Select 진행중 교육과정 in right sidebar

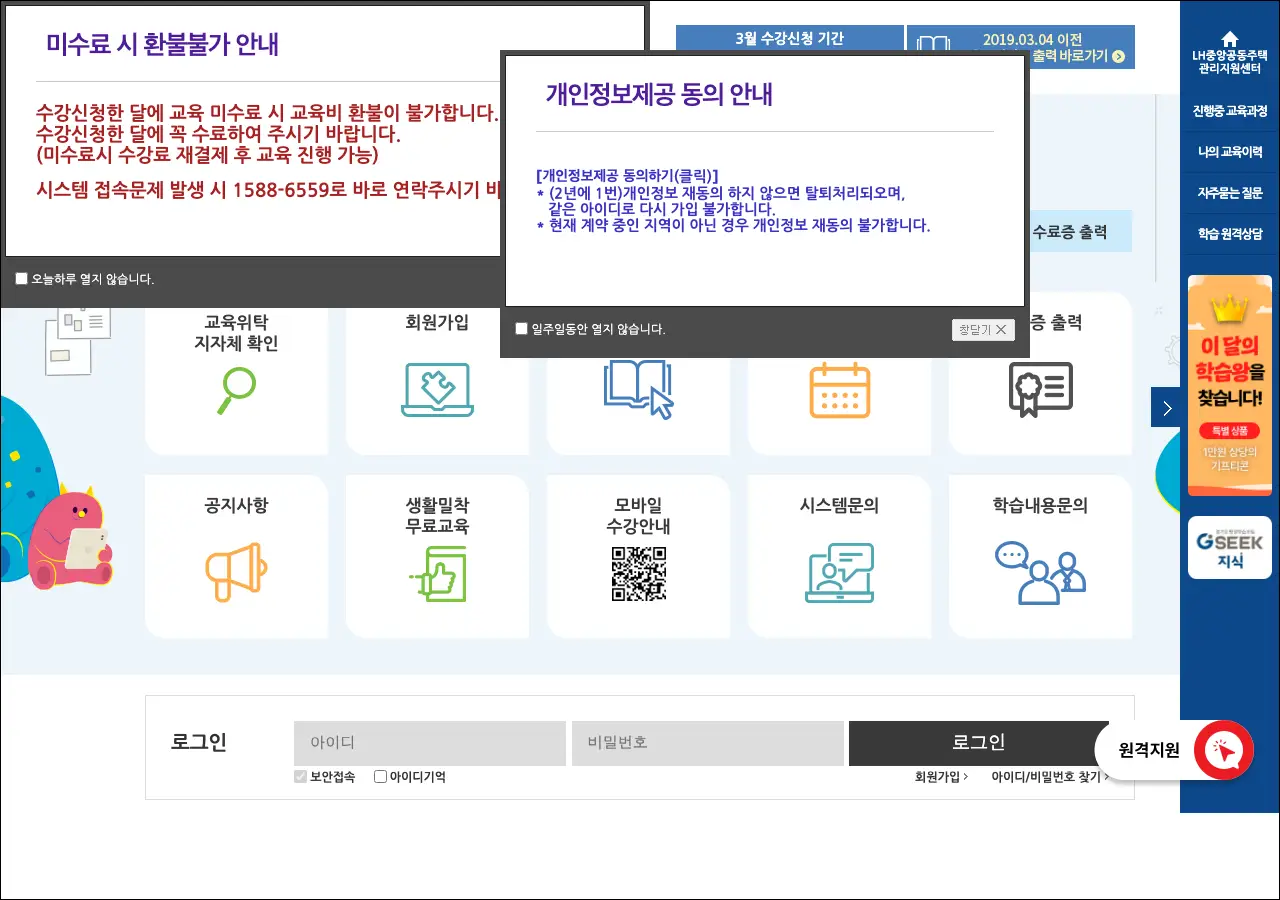tap(1230, 111)
